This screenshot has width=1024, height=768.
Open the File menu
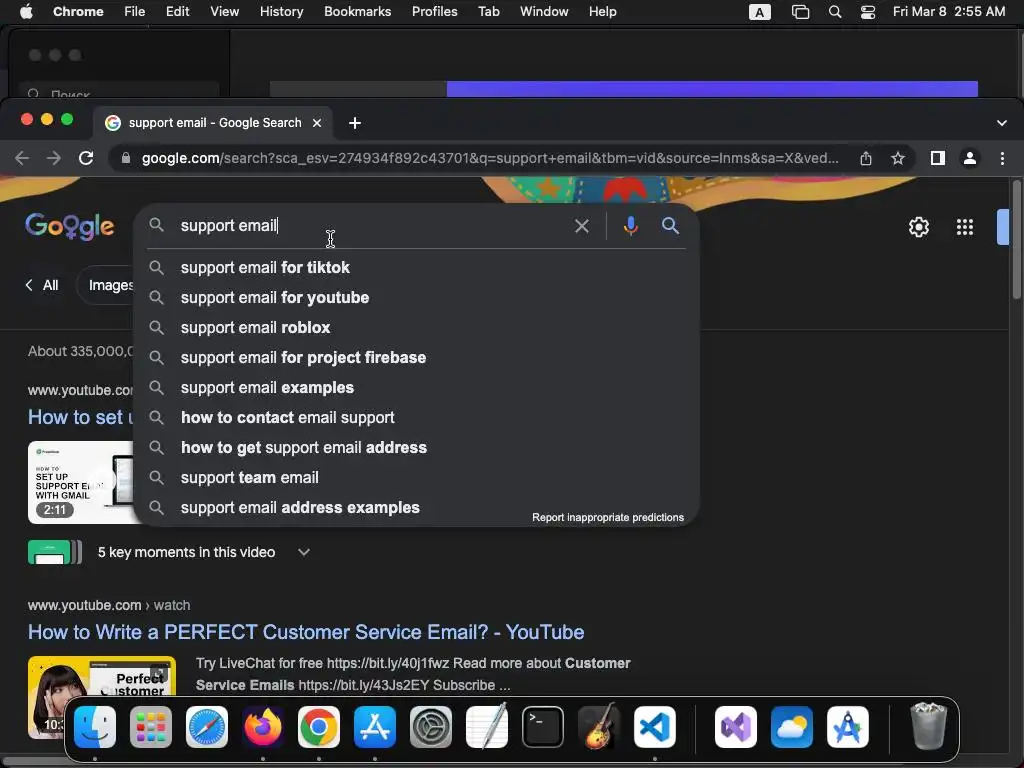point(135,12)
